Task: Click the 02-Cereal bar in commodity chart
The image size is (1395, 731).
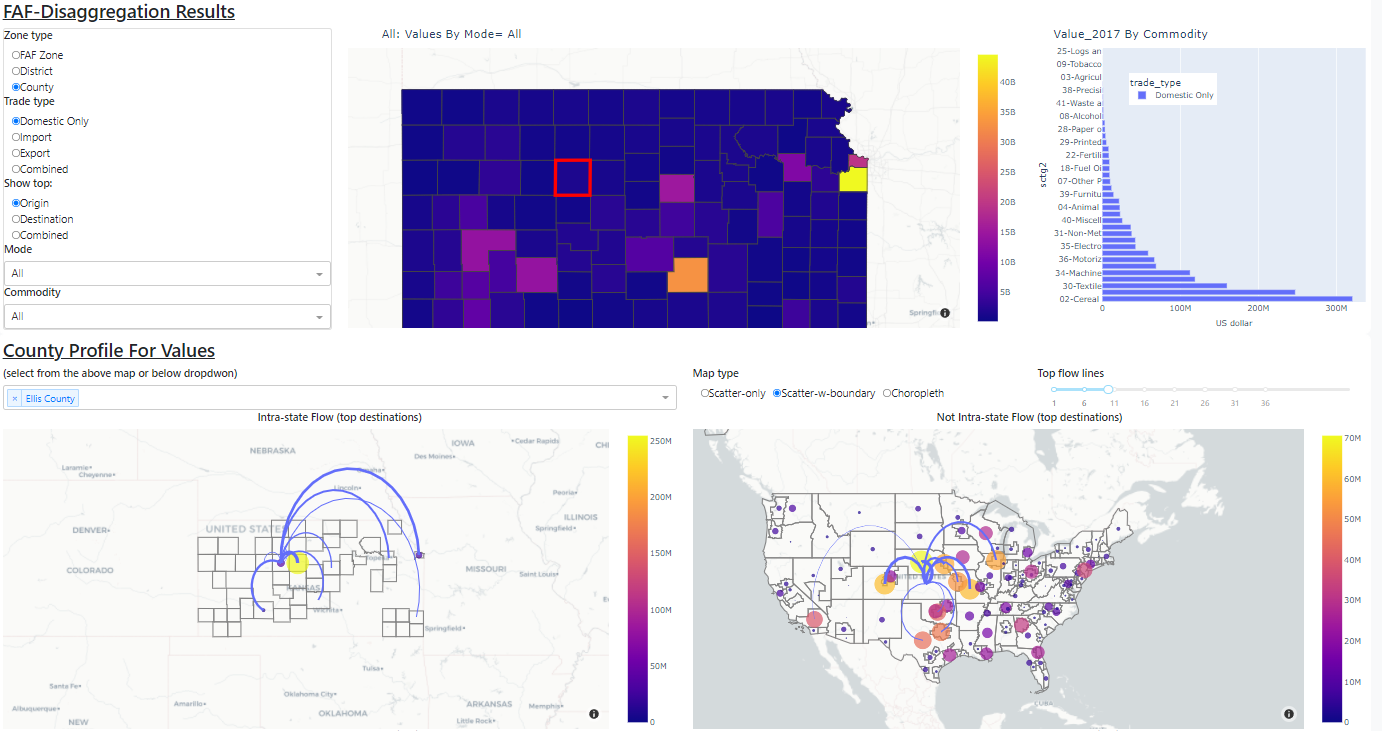Action: pyautogui.click(x=1227, y=298)
